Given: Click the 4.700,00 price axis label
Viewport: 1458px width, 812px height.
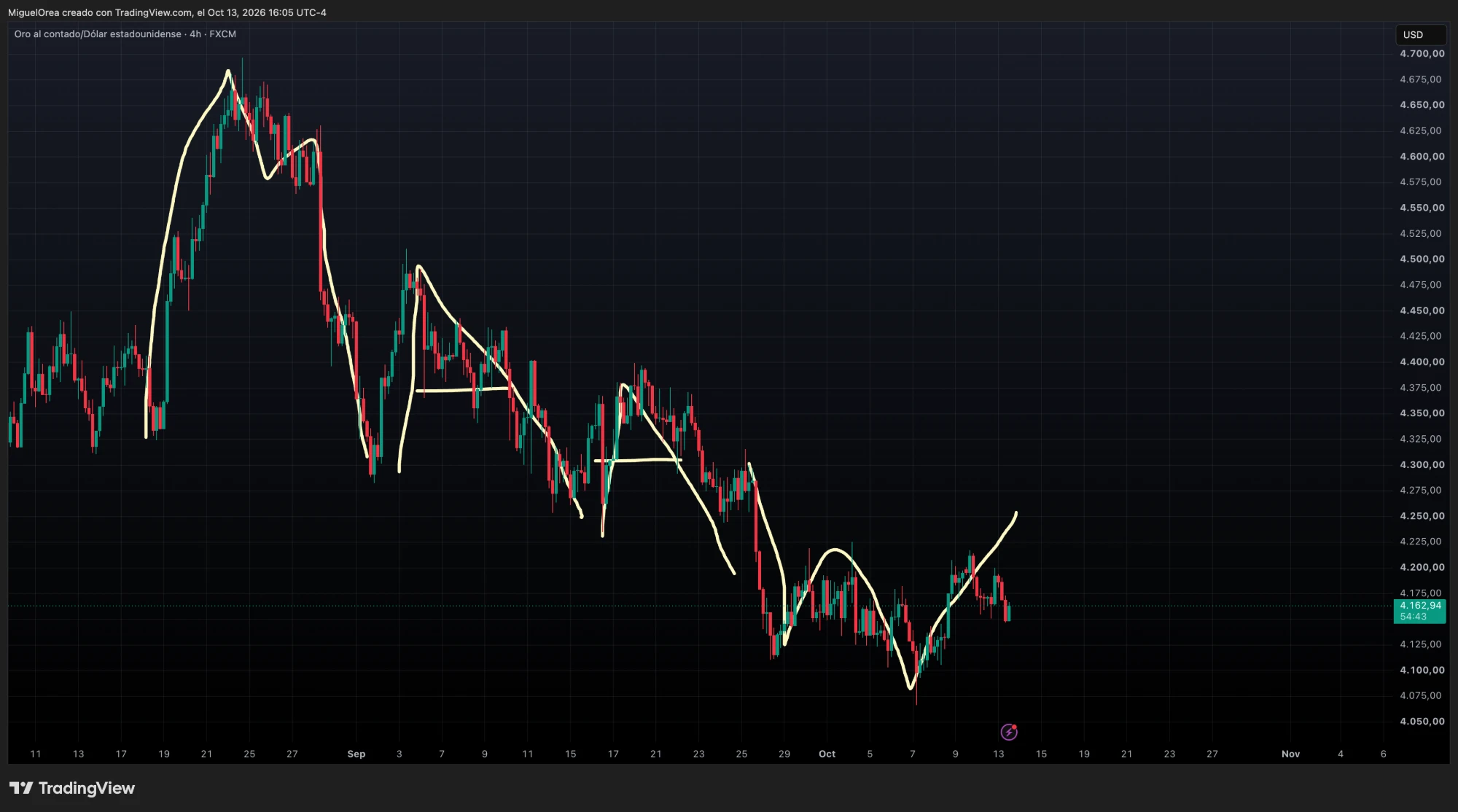Looking at the screenshot, I should point(1422,54).
